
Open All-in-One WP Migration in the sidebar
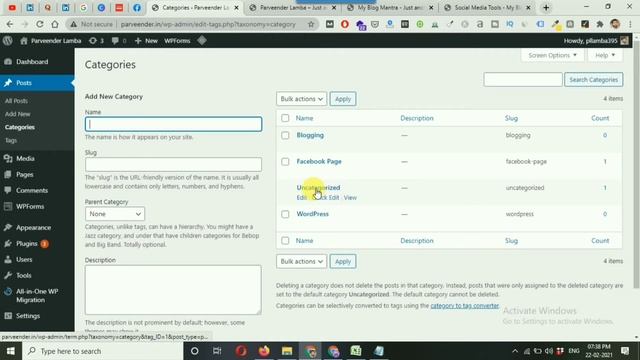[x=37, y=296]
